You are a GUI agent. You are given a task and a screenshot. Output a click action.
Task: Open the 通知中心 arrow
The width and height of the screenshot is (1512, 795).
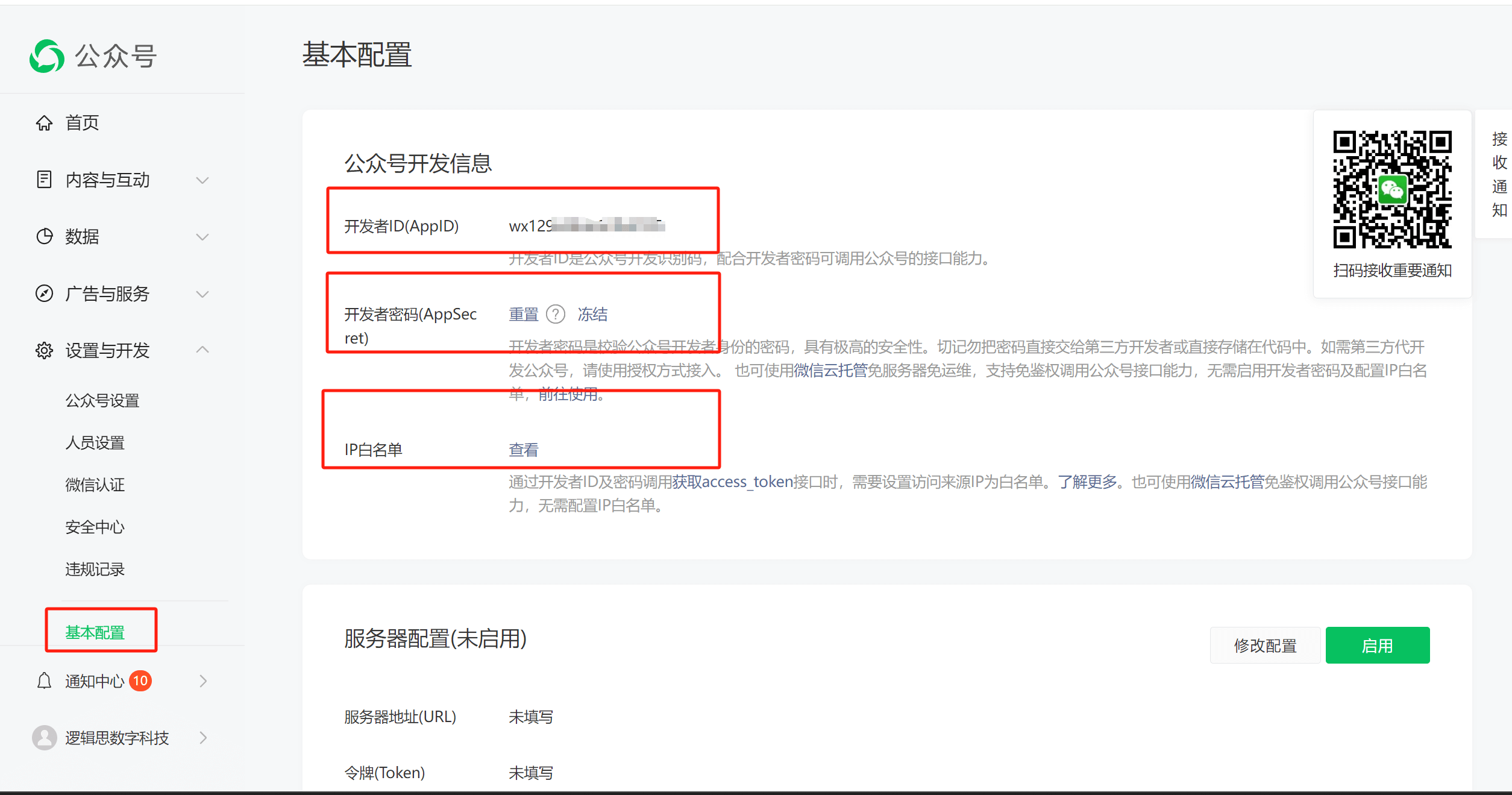point(203,681)
